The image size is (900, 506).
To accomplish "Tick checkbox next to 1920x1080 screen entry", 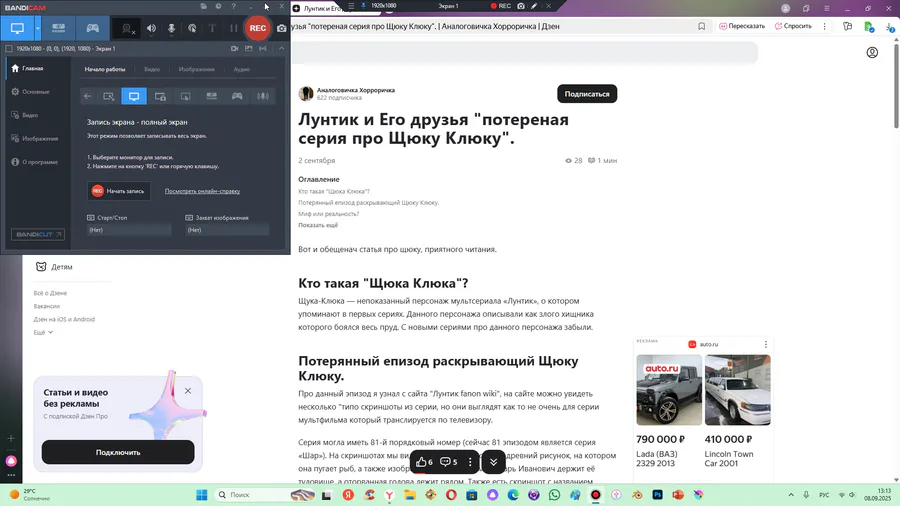I will click(x=9, y=49).
